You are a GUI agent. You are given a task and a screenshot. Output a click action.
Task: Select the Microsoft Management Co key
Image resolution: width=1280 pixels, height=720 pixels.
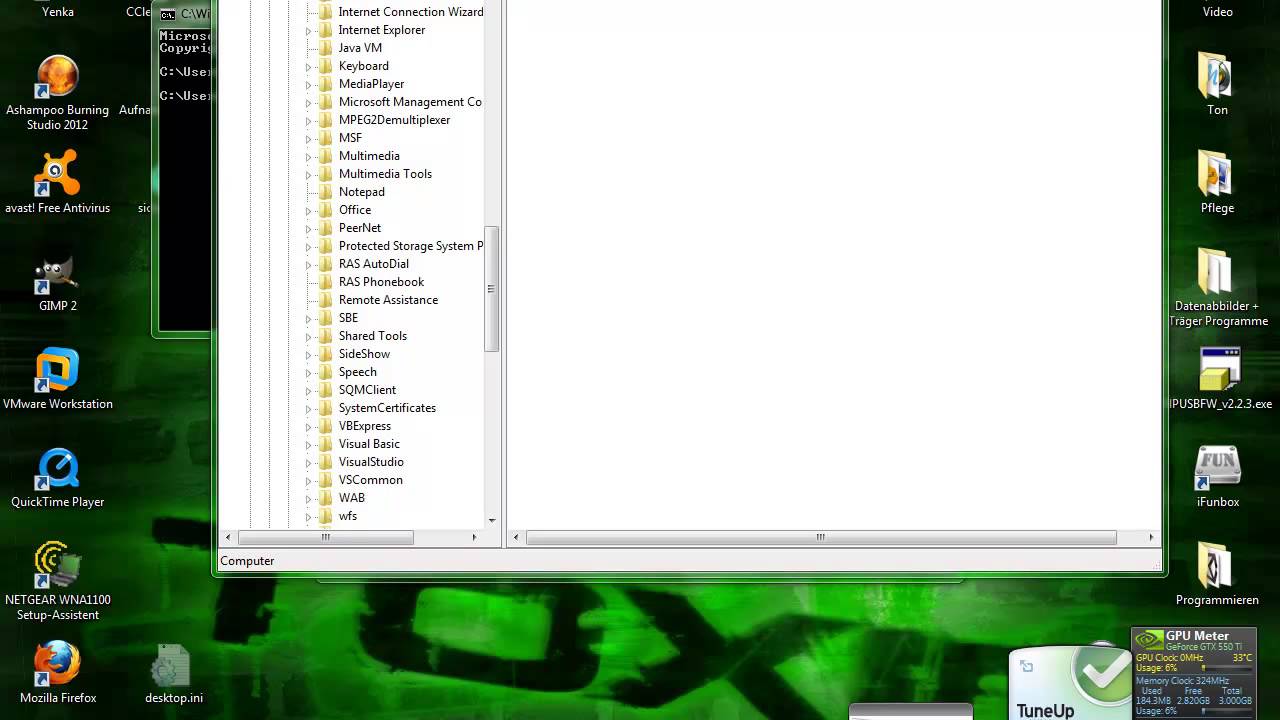click(x=410, y=102)
